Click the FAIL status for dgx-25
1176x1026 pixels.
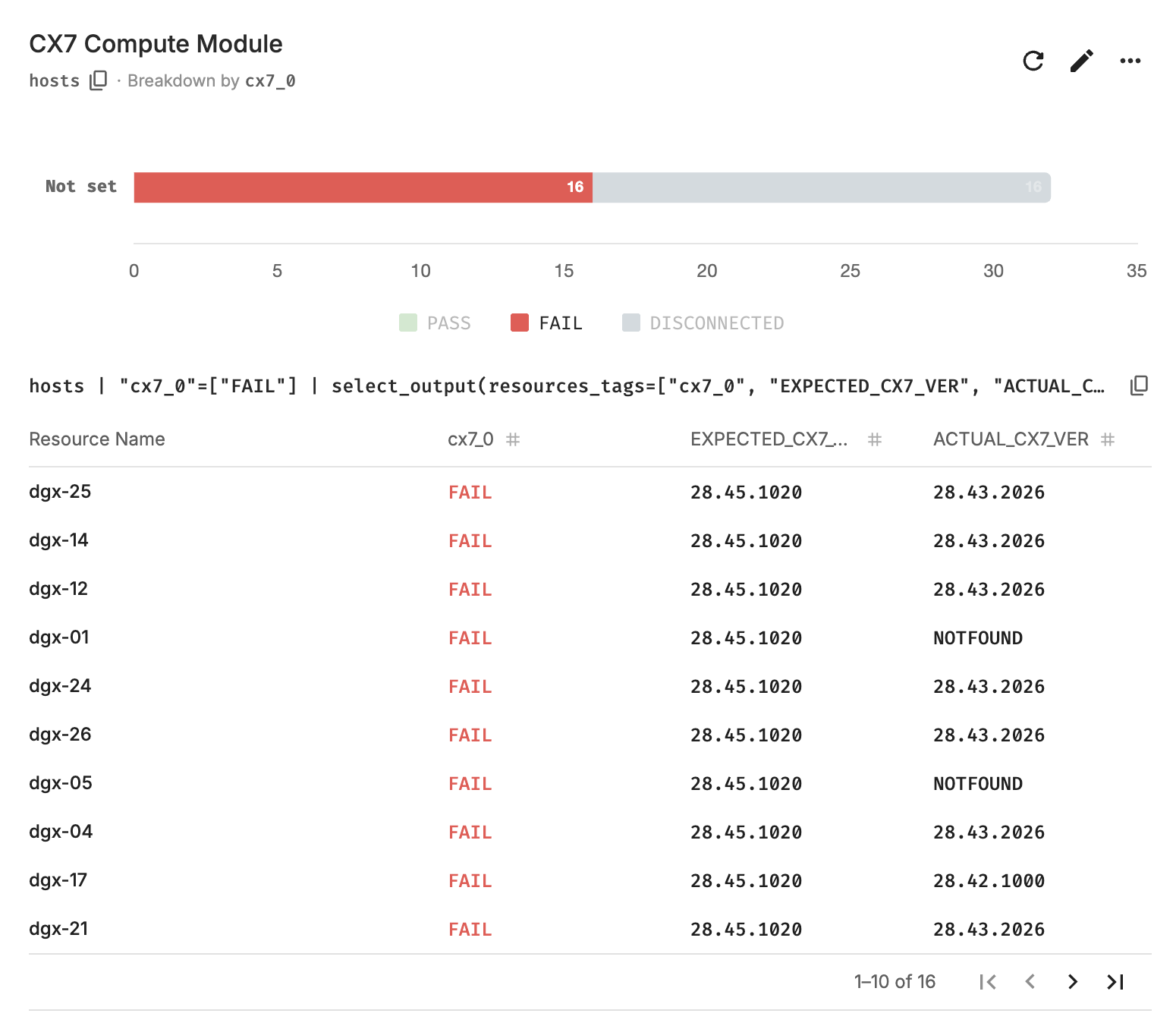tap(470, 493)
